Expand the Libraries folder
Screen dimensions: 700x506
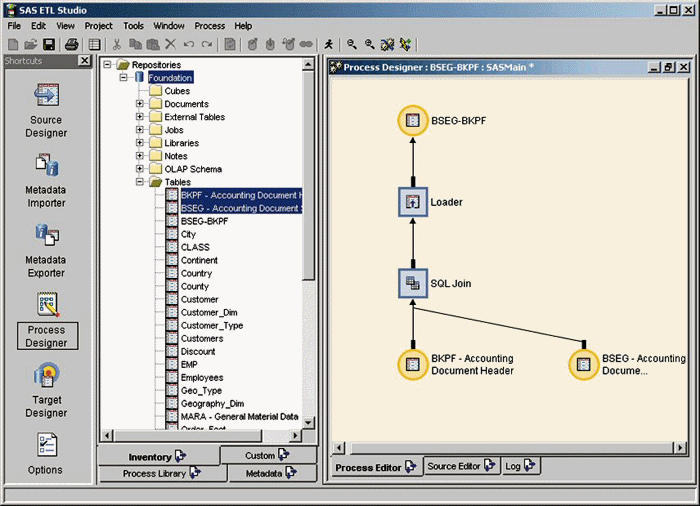(x=140, y=143)
